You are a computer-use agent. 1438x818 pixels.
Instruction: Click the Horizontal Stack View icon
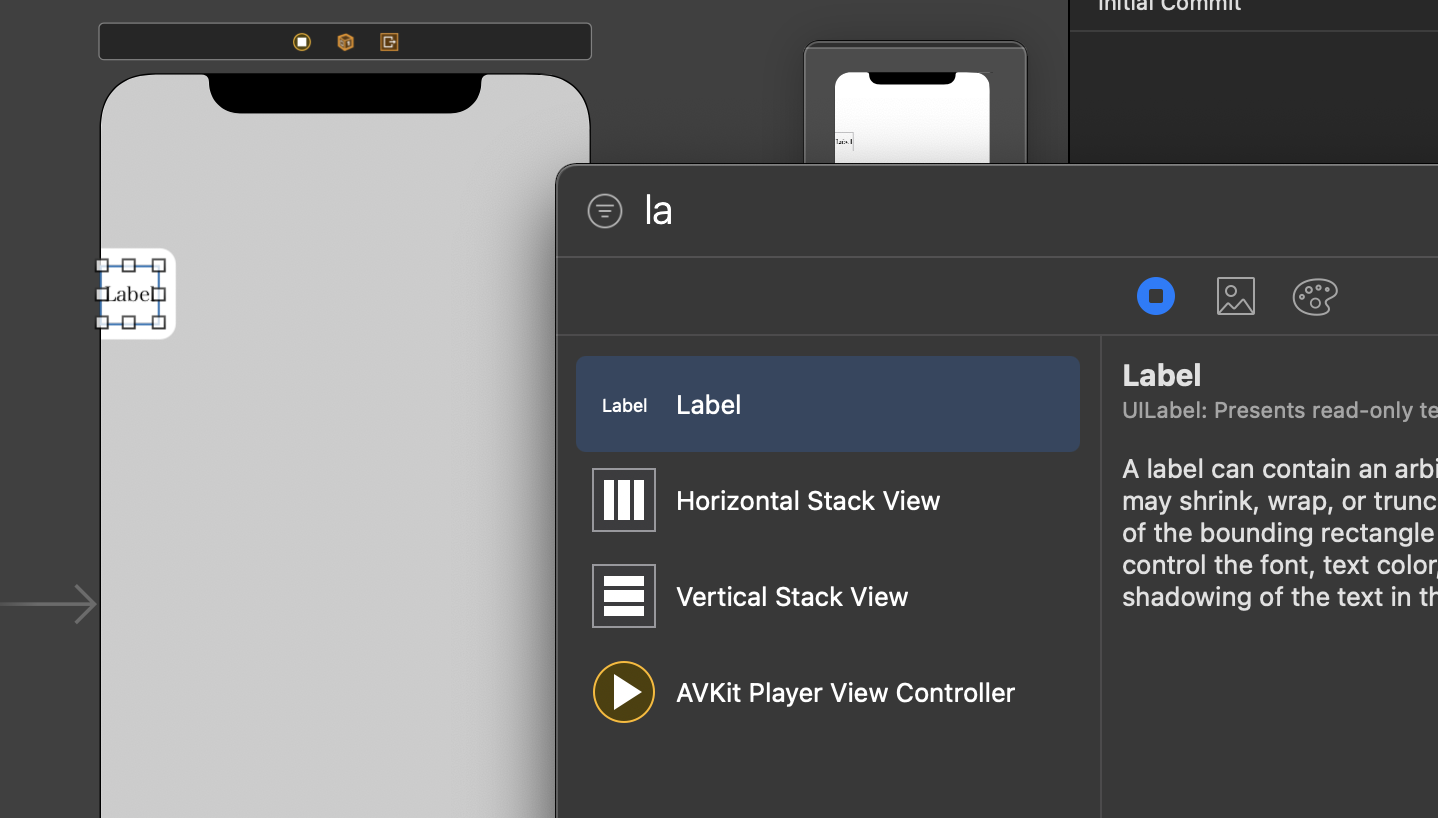(624, 500)
